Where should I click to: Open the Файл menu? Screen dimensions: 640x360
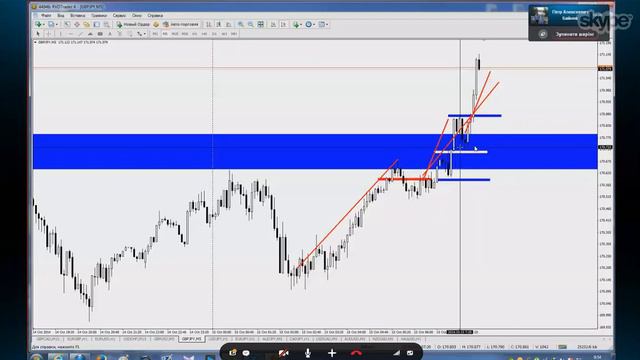[46, 16]
